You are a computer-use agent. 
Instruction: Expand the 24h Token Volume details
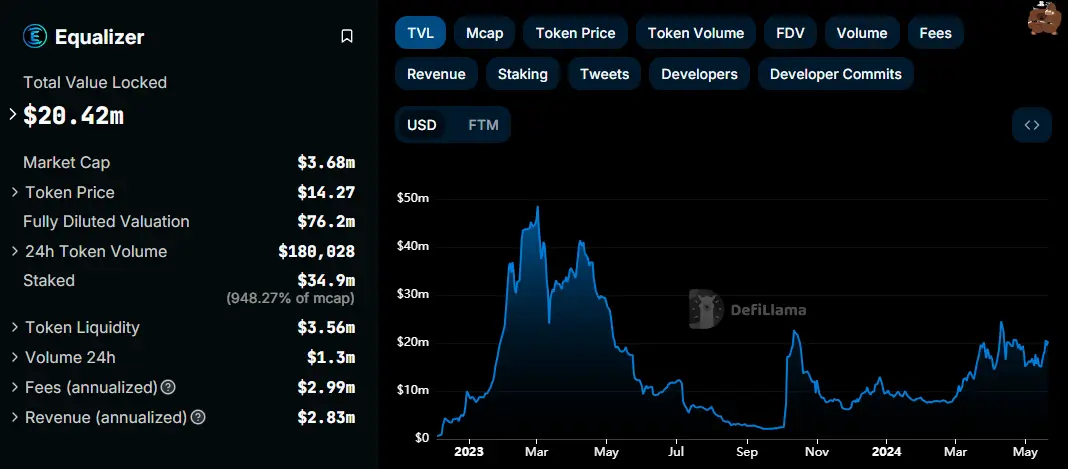click(15, 251)
